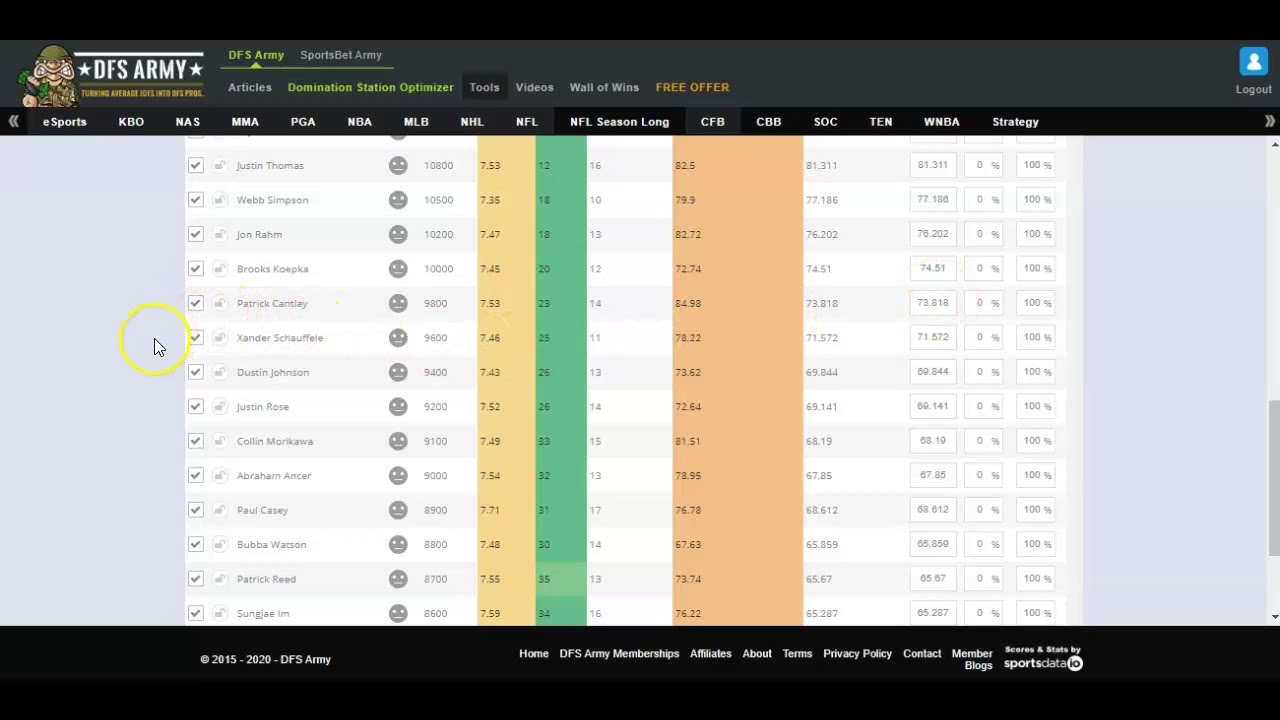Select PGA in the sports bar
The width and height of the screenshot is (1280, 720).
(x=303, y=122)
